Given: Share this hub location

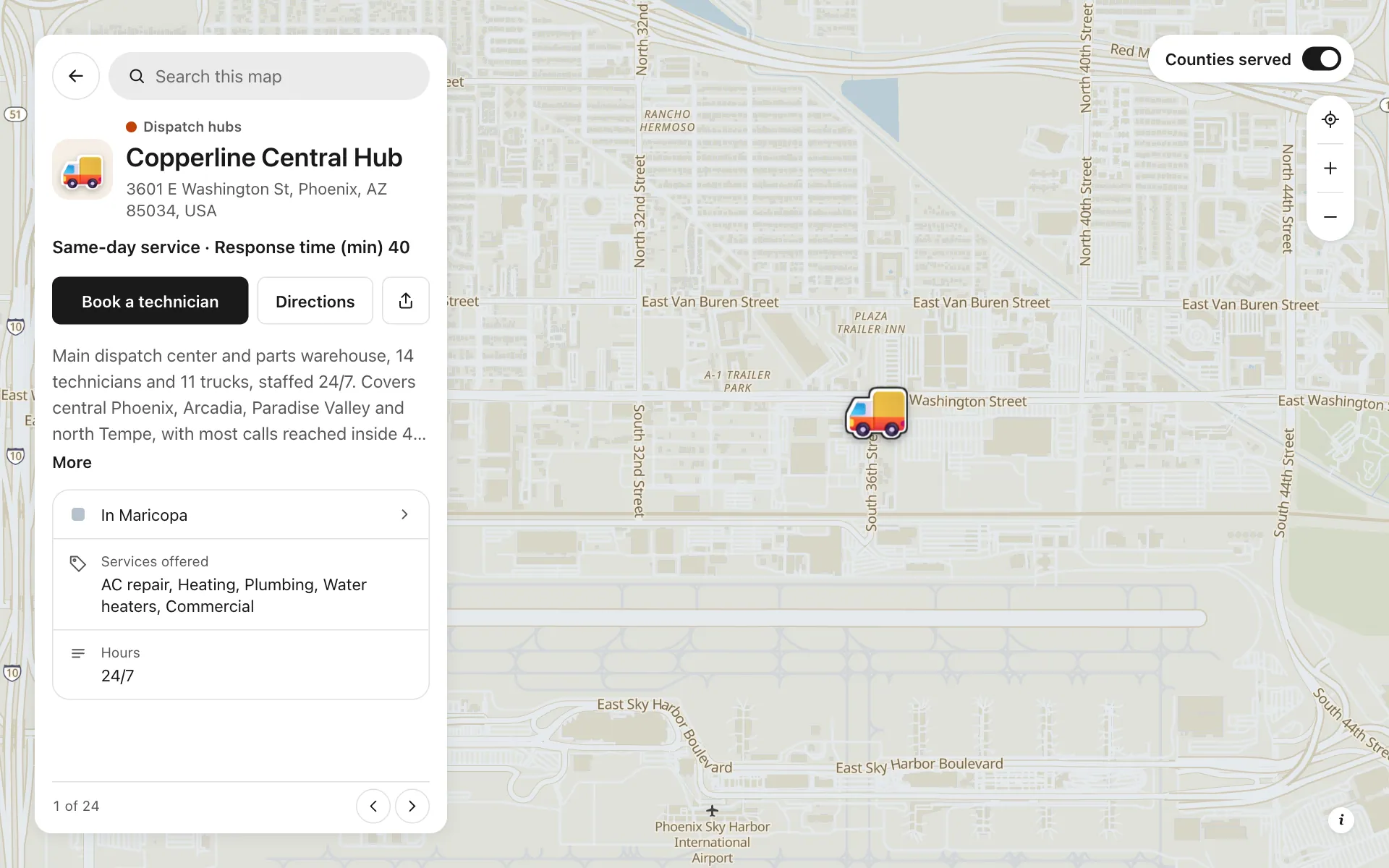Looking at the screenshot, I should point(406,301).
